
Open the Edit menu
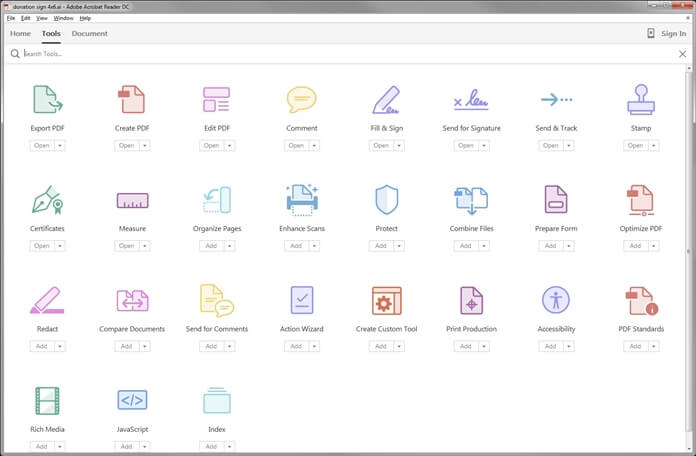click(26, 18)
